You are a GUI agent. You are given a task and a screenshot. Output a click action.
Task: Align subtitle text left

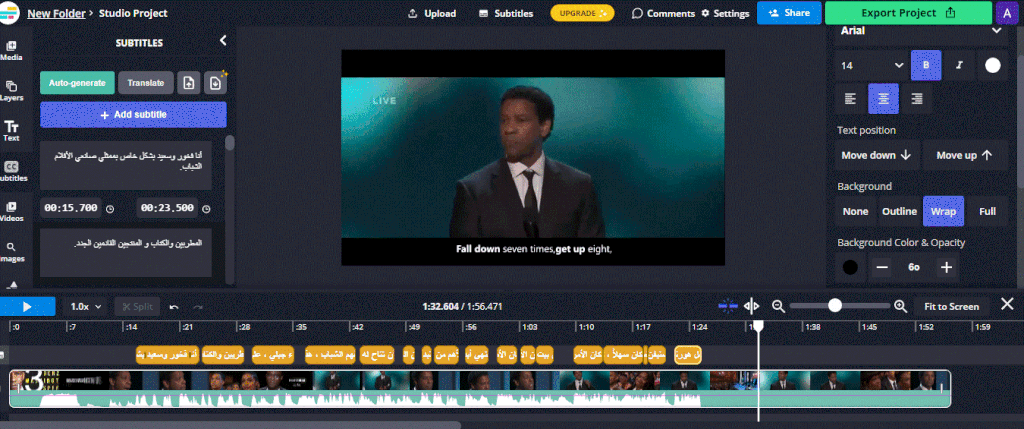[x=850, y=99]
